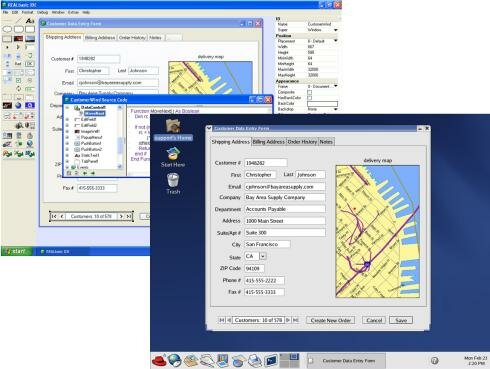490x369 pixels.
Task: Pick the 'OK' PushButton control in the palette
Action: pyautogui.click(x=30, y=63)
